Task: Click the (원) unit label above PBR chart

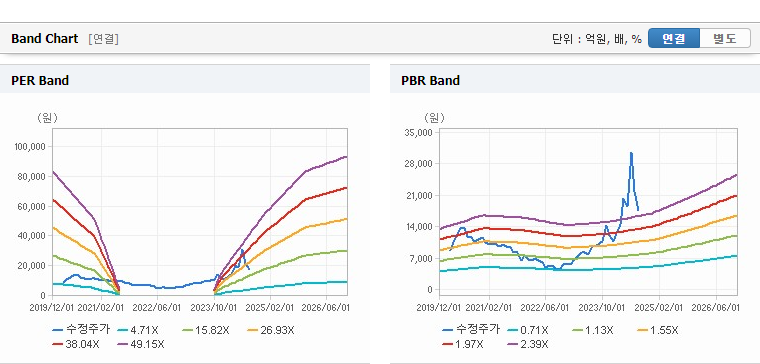Action: (x=434, y=118)
